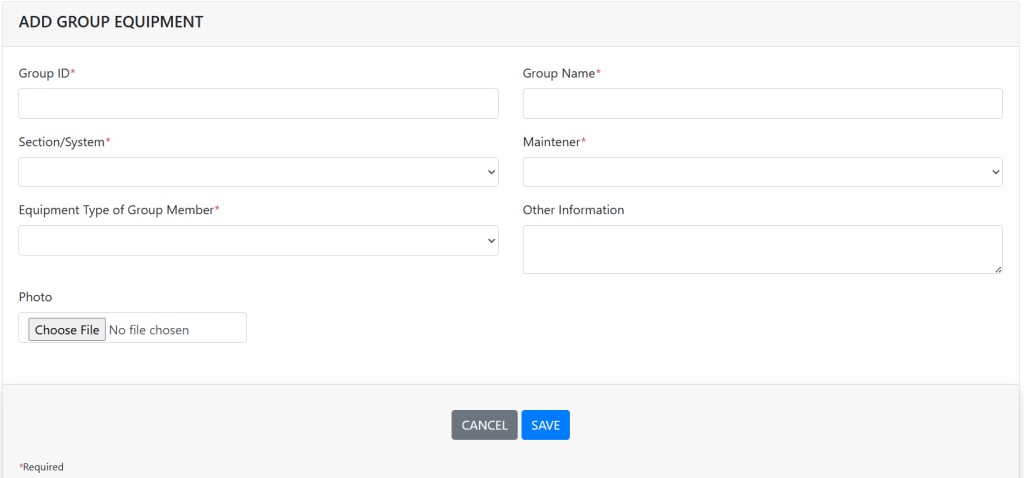Click the Group ID text field
The image size is (1024, 478).
pyautogui.click(x=258, y=103)
